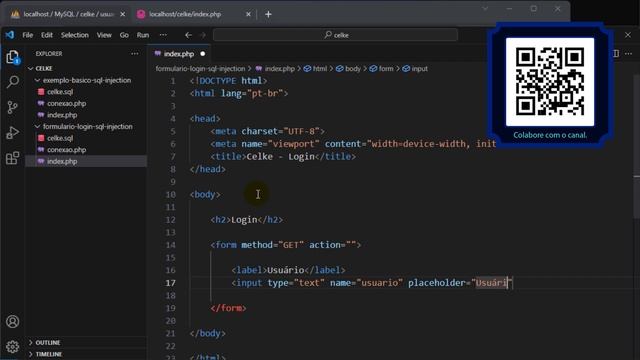Open the Run menu
This screenshot has height=360, width=640.
(x=143, y=35)
